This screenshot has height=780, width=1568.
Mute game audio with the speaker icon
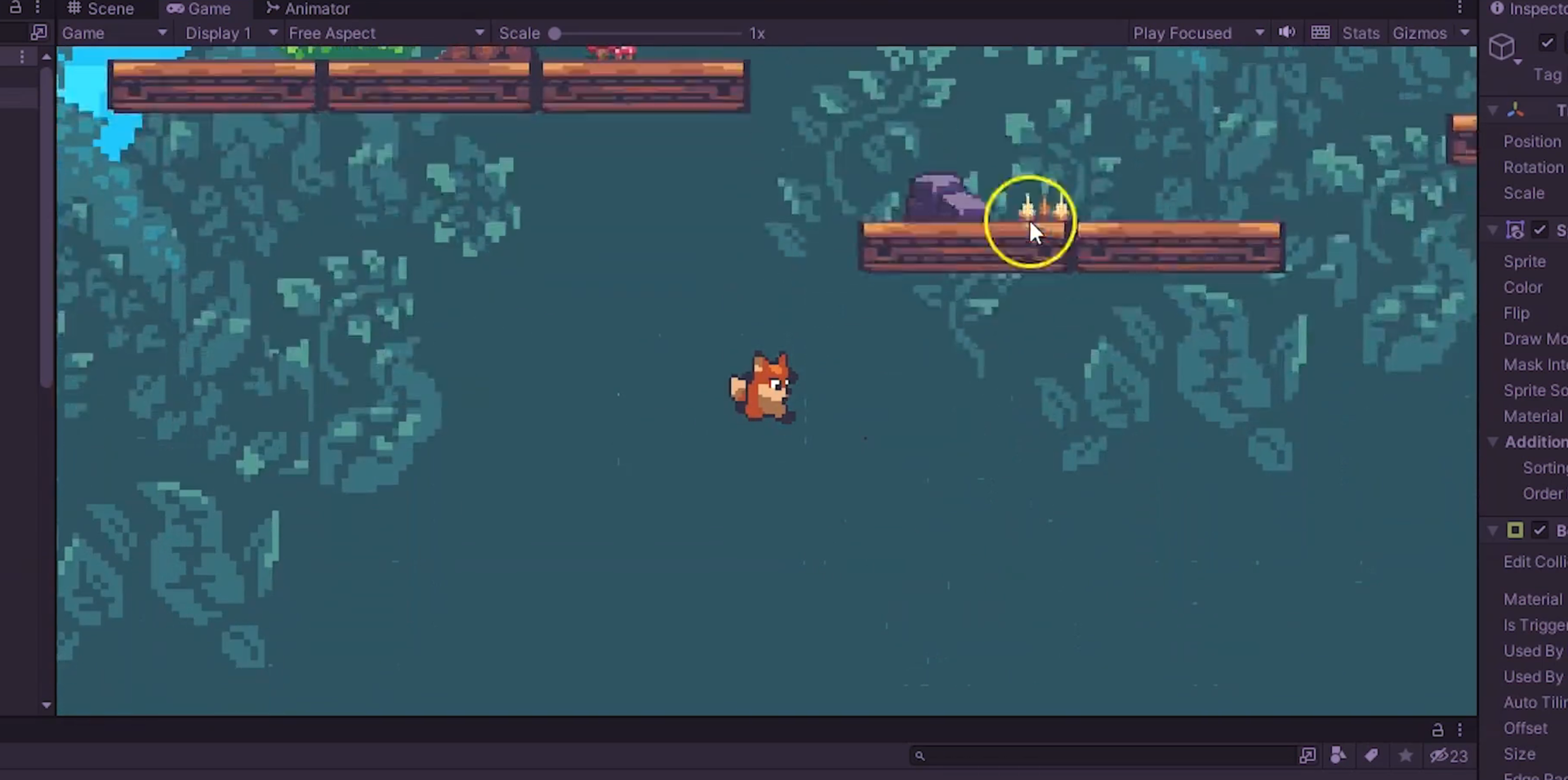click(1287, 33)
